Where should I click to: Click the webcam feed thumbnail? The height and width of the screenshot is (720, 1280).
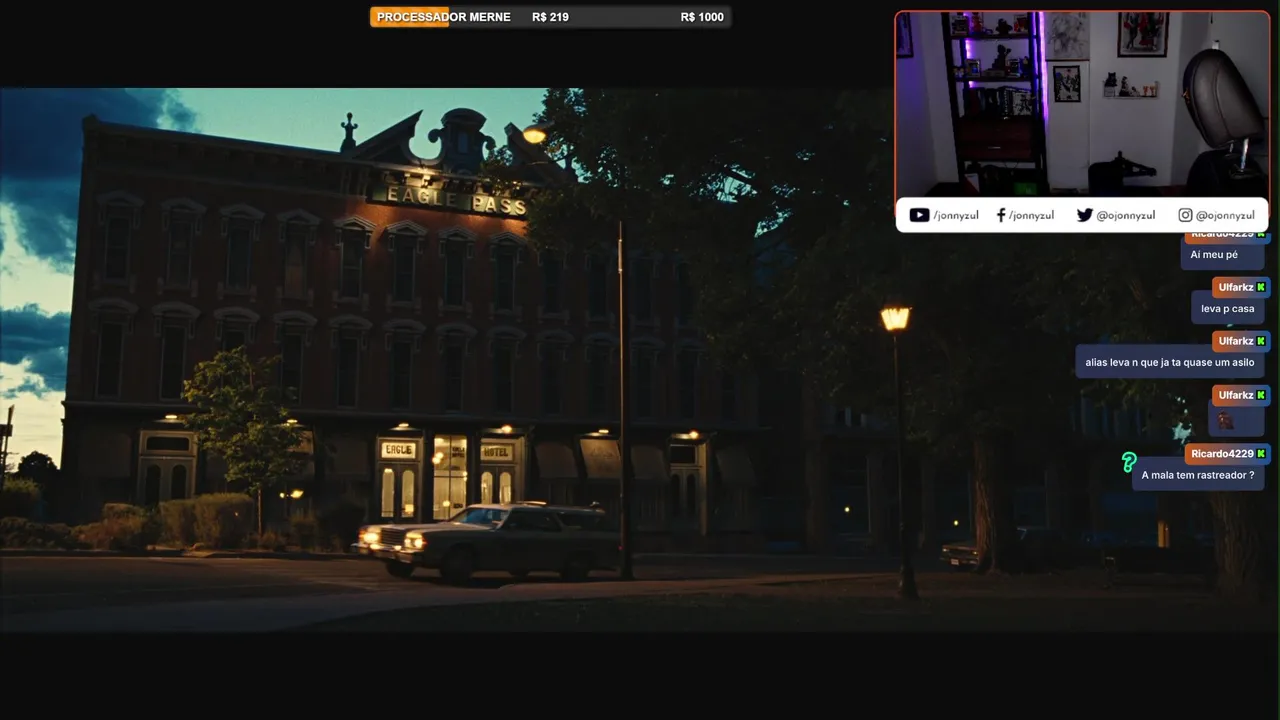click(1082, 104)
